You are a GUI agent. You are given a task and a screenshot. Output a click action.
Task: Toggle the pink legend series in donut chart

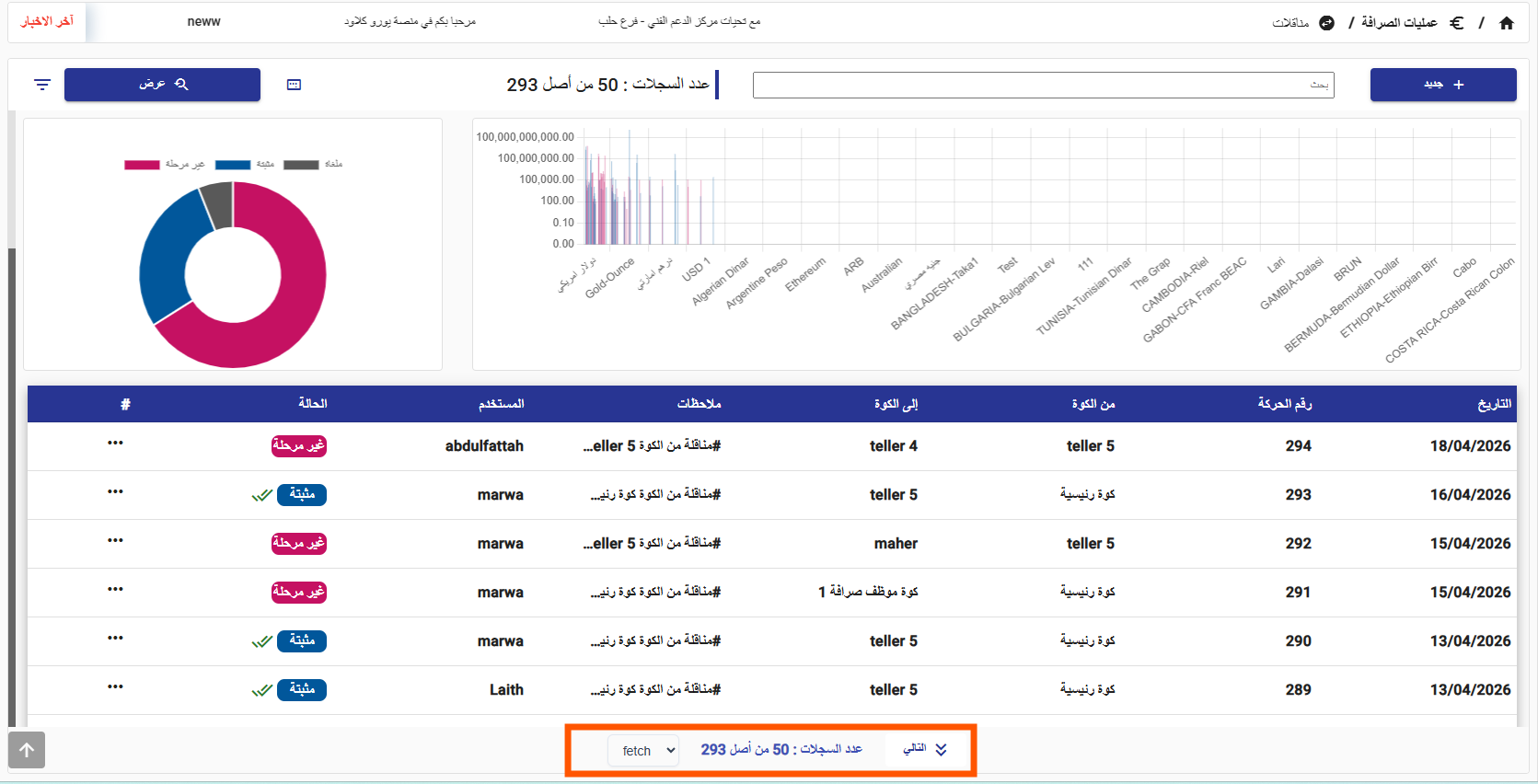click(143, 165)
